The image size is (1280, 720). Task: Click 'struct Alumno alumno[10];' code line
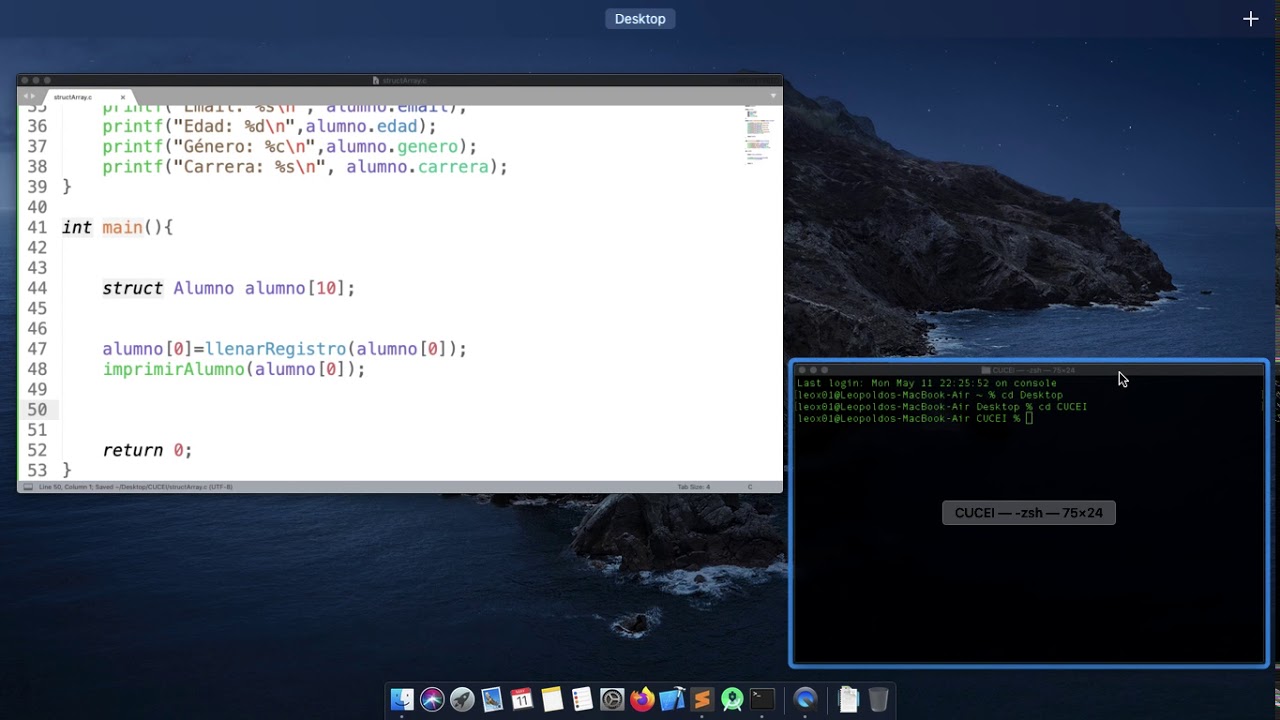(x=228, y=288)
